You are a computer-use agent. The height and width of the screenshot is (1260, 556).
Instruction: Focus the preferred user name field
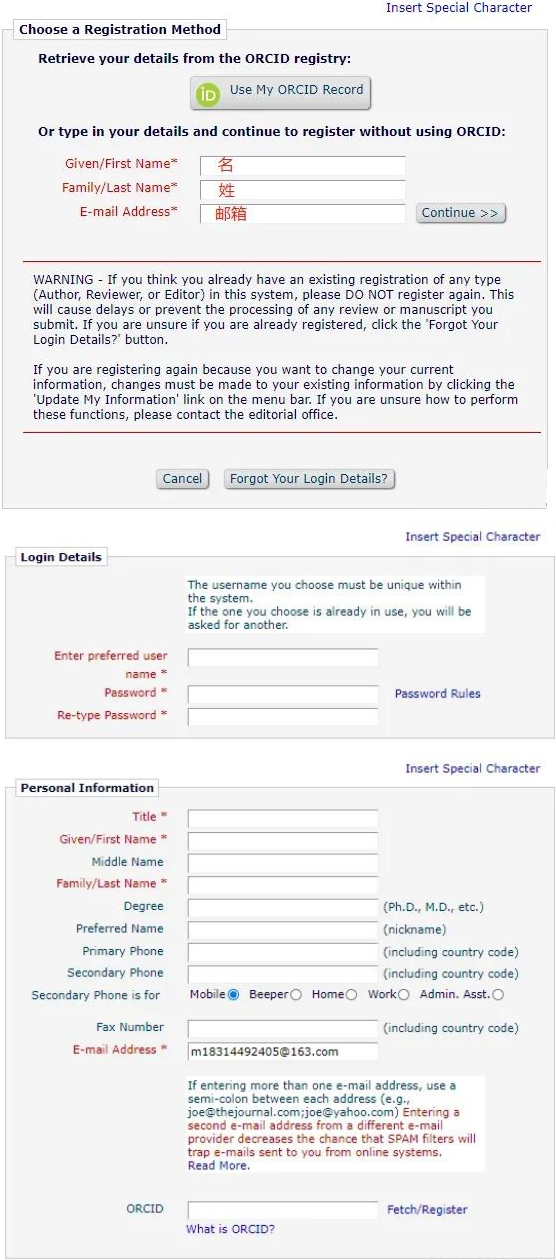[283, 658]
